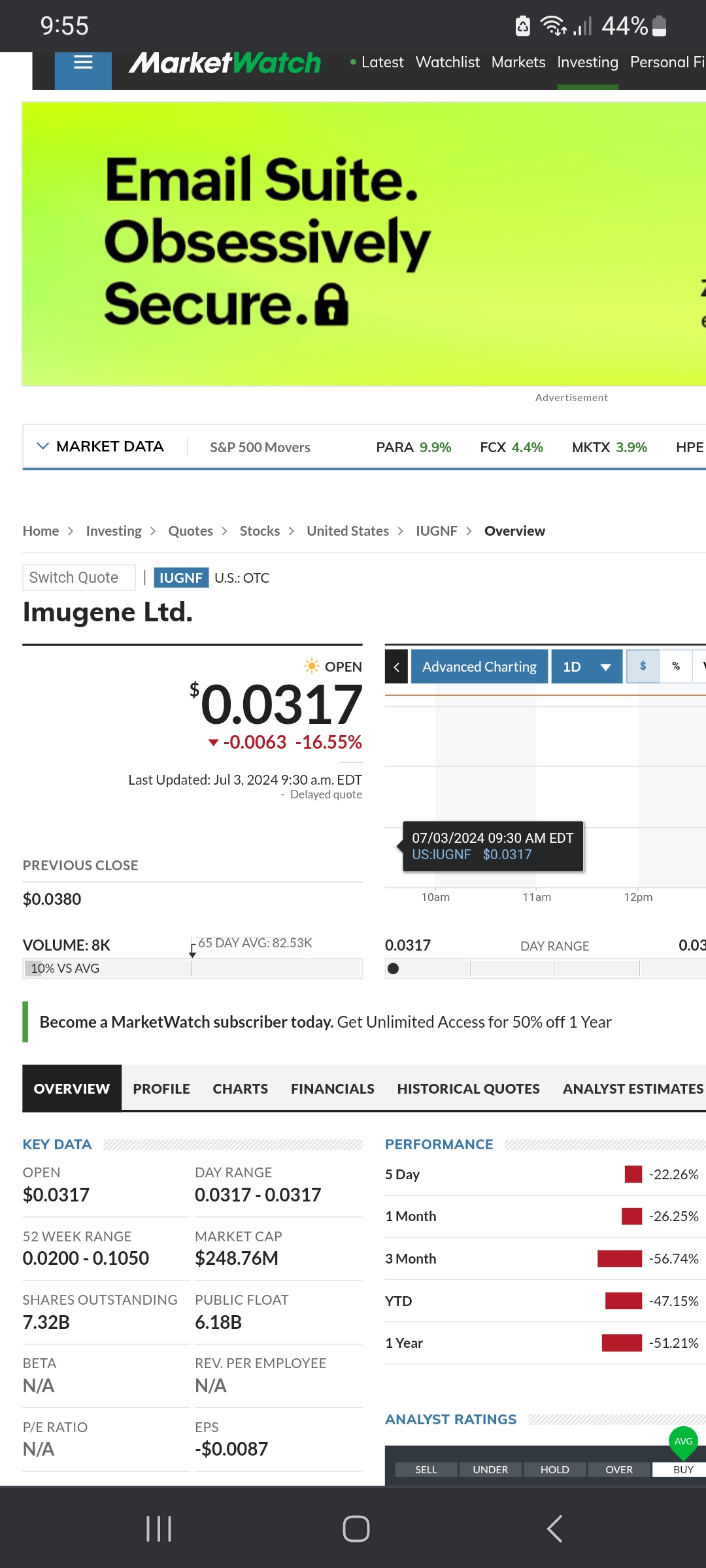
Task: Tap the volume vs average bar
Action: click(x=192, y=968)
